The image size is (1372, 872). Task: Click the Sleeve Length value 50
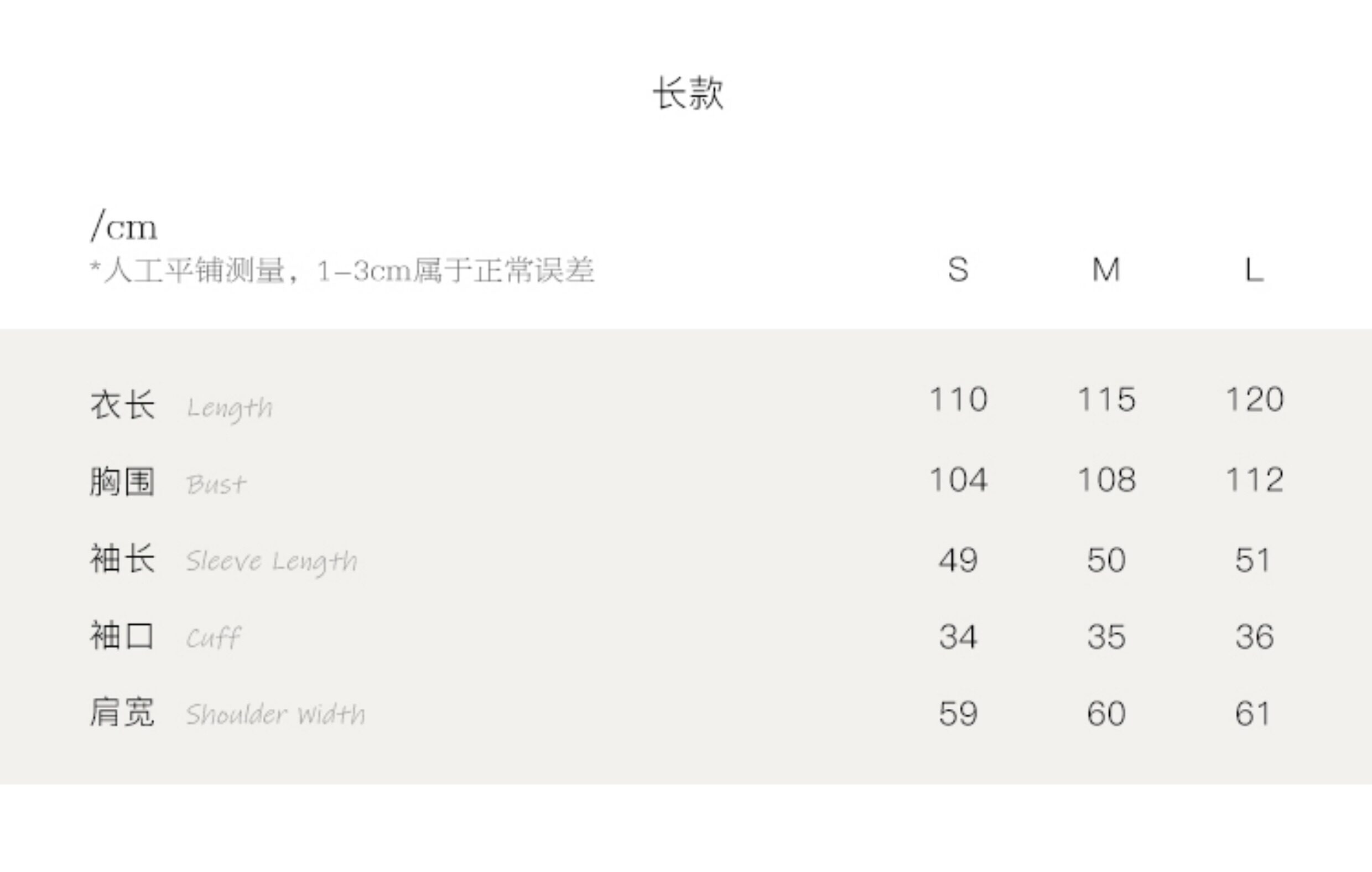(x=1106, y=560)
